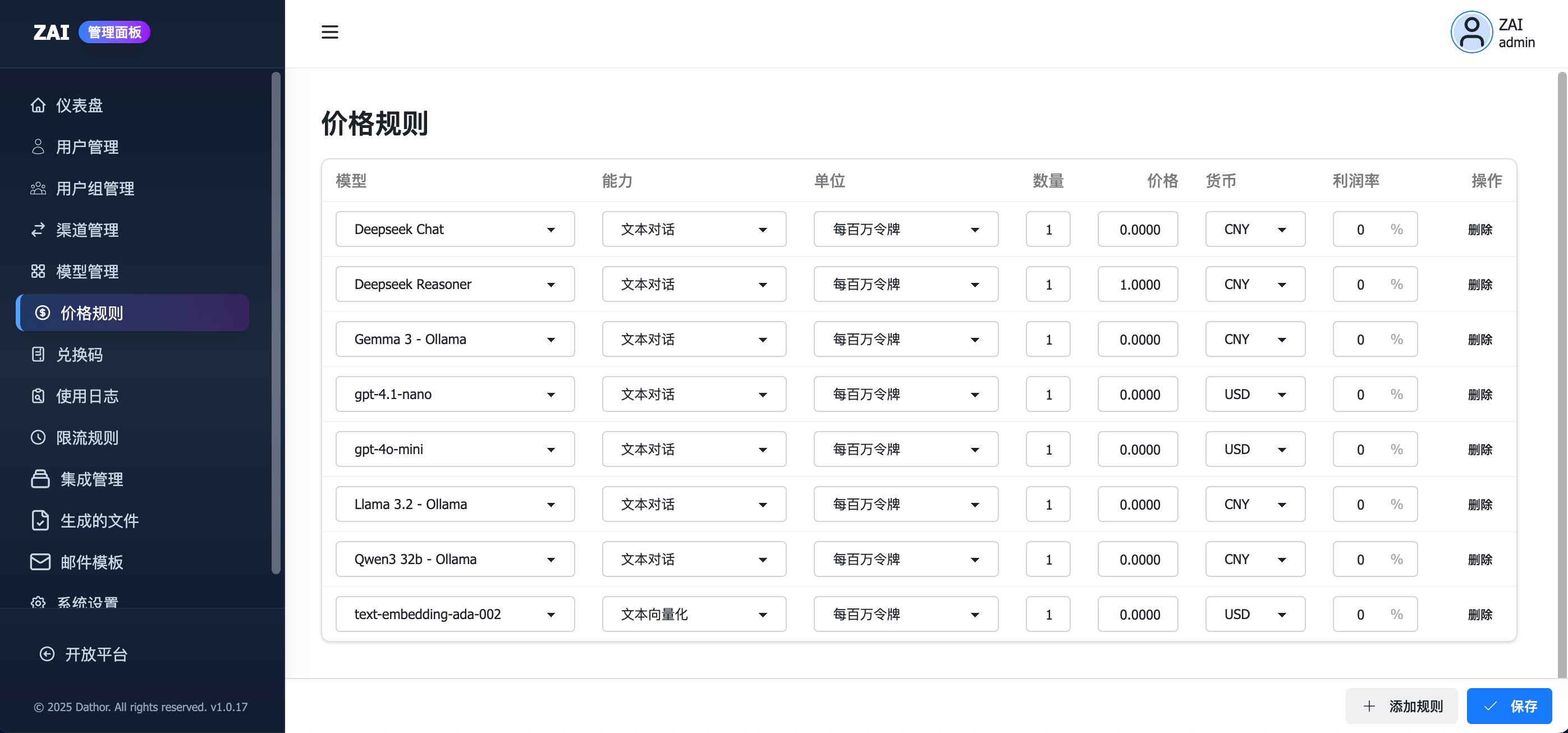
Task: Click the hamburger menu icon
Action: (329, 31)
